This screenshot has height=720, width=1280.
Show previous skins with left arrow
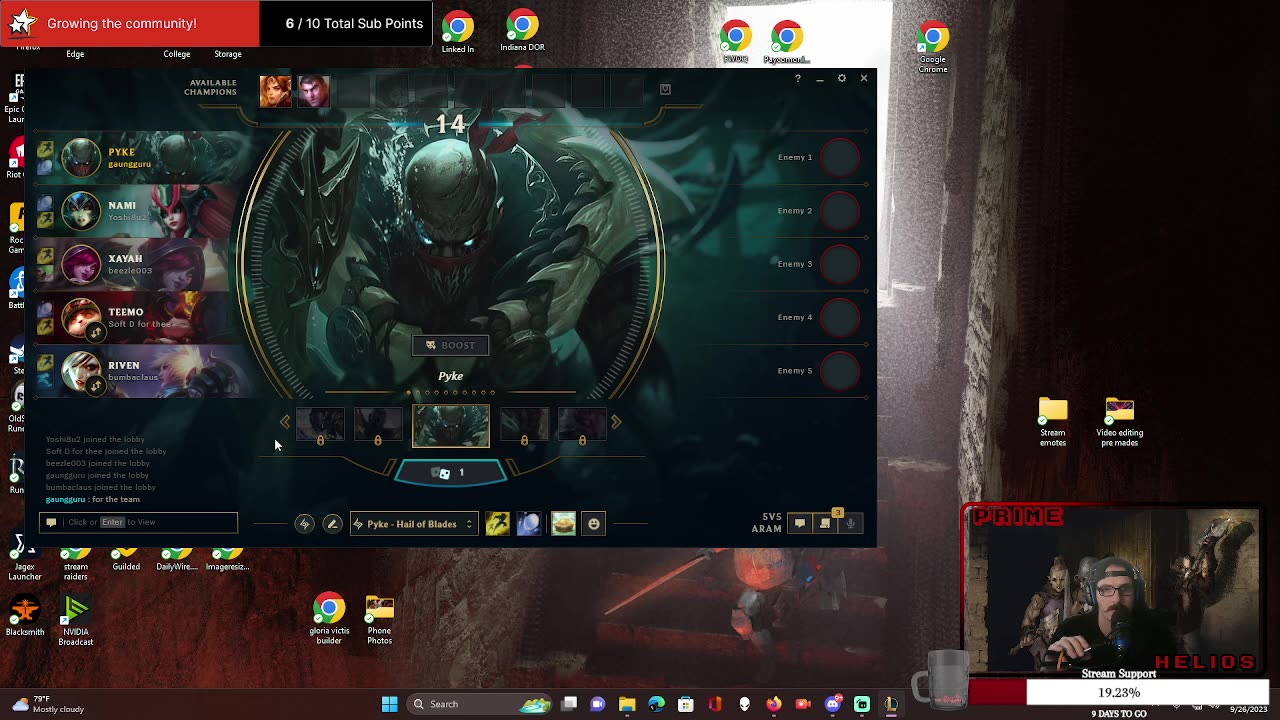(285, 422)
